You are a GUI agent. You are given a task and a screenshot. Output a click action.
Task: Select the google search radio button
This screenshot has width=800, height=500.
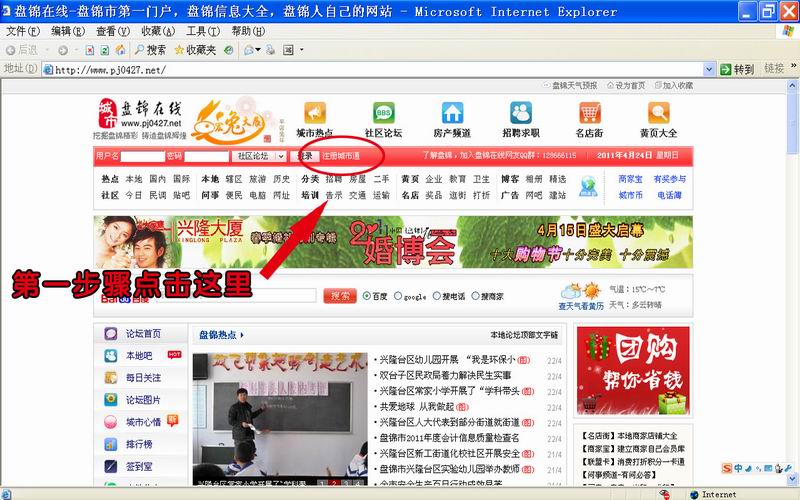click(398, 296)
